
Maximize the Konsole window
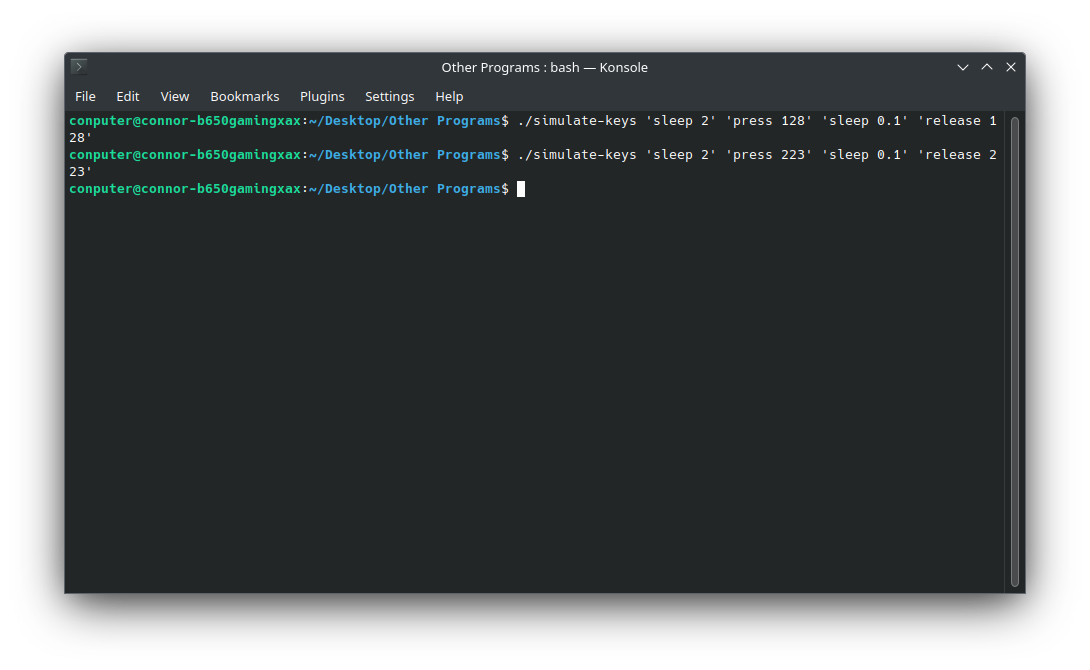tap(987, 67)
